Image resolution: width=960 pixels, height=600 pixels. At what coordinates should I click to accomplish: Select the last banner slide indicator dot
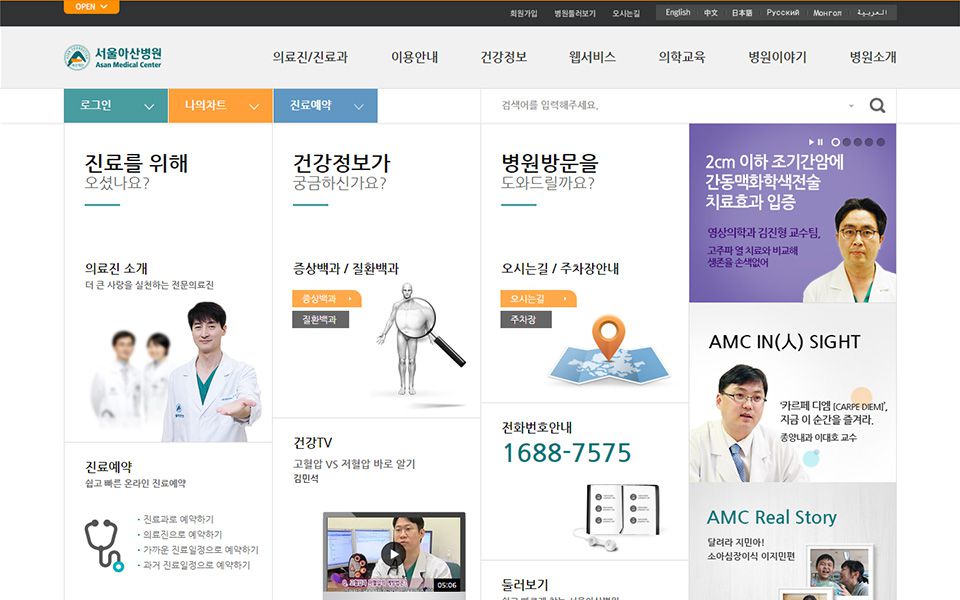[881, 142]
